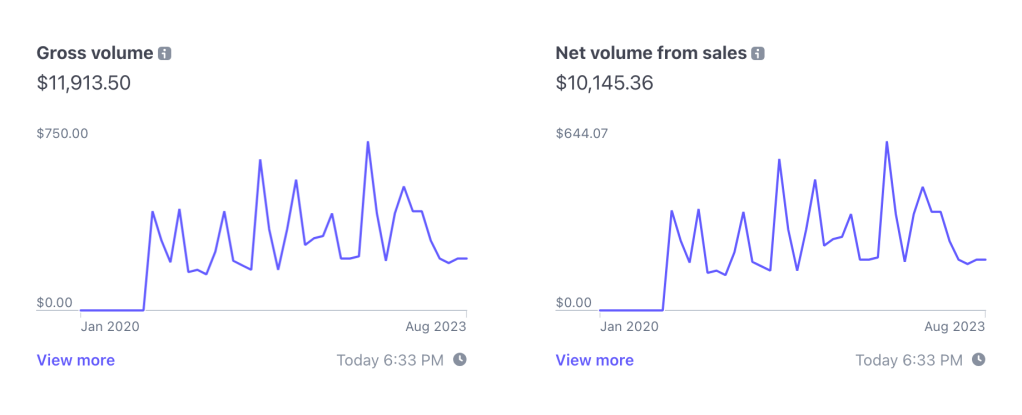Click the $750.00 axis label

pyautogui.click(x=62, y=133)
